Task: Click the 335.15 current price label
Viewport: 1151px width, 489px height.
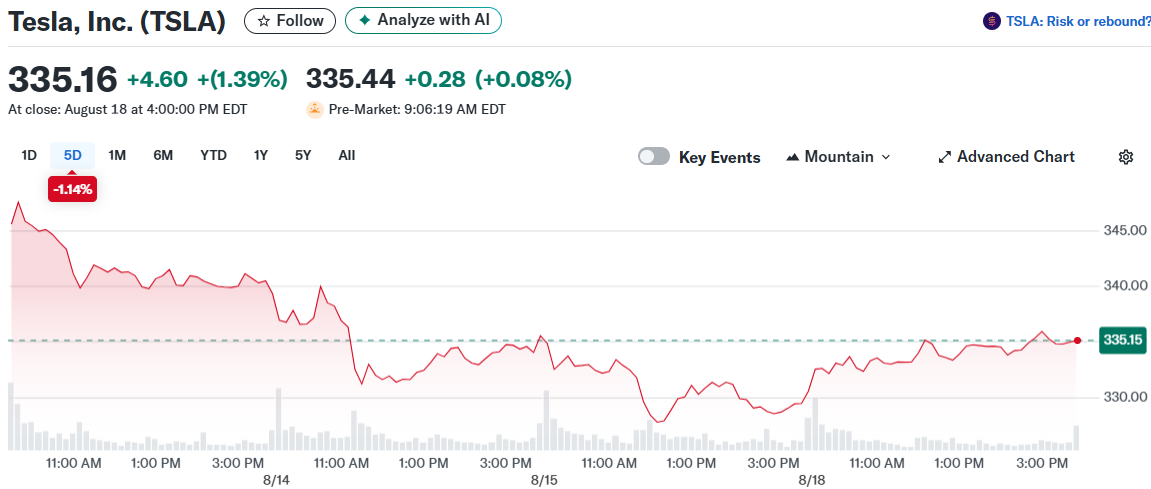Action: tap(1122, 340)
